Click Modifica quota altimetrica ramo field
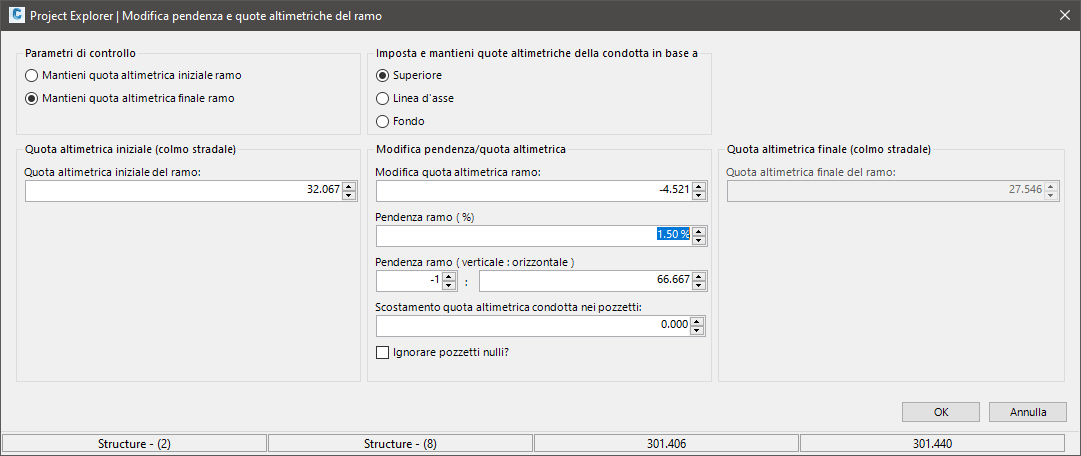 click(x=530, y=191)
